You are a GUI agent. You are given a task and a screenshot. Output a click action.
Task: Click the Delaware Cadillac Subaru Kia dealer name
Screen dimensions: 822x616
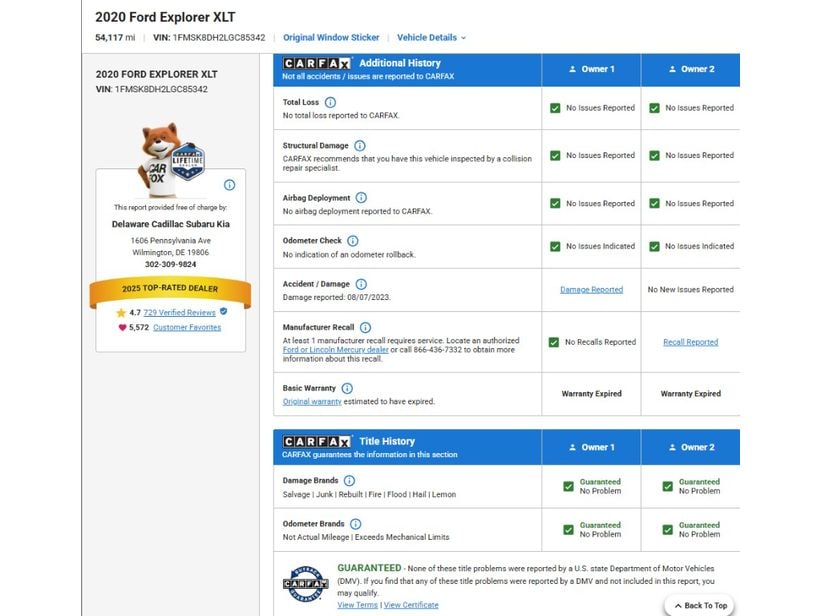click(170, 224)
